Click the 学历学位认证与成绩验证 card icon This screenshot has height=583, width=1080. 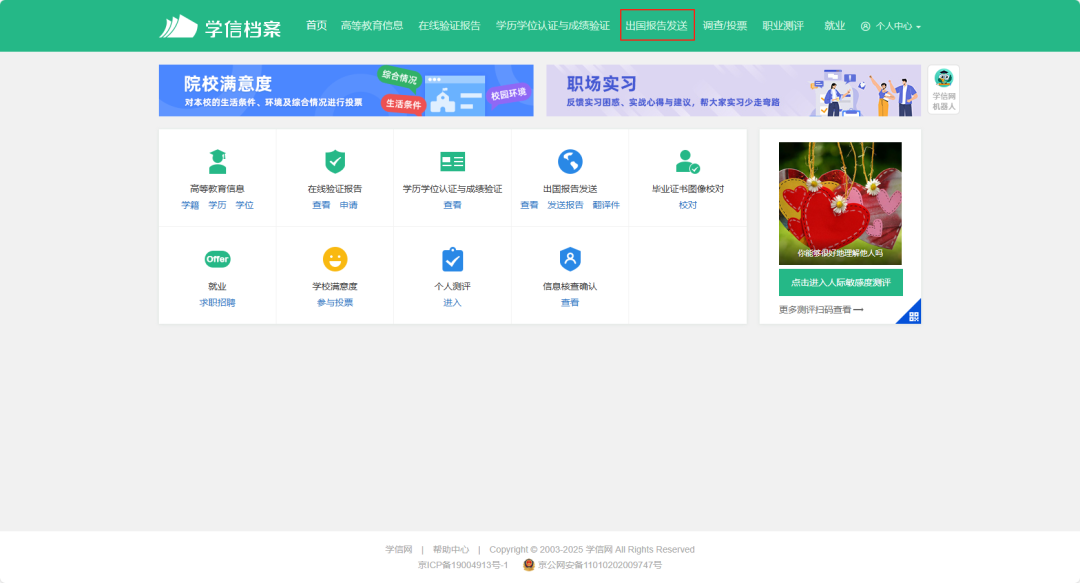(x=453, y=162)
